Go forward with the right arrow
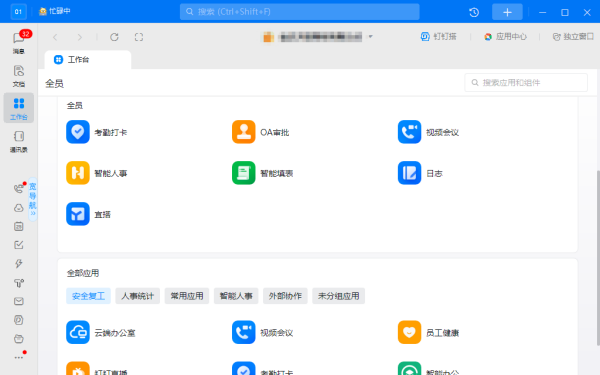 point(80,37)
